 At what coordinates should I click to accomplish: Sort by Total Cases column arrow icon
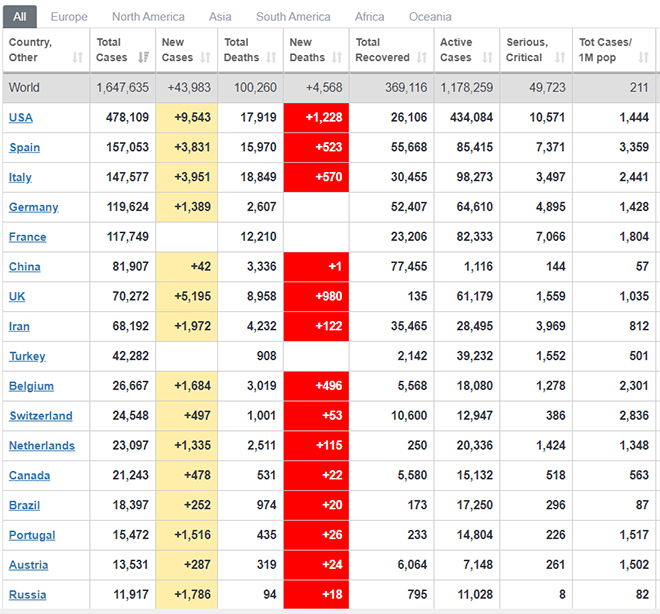click(x=144, y=57)
